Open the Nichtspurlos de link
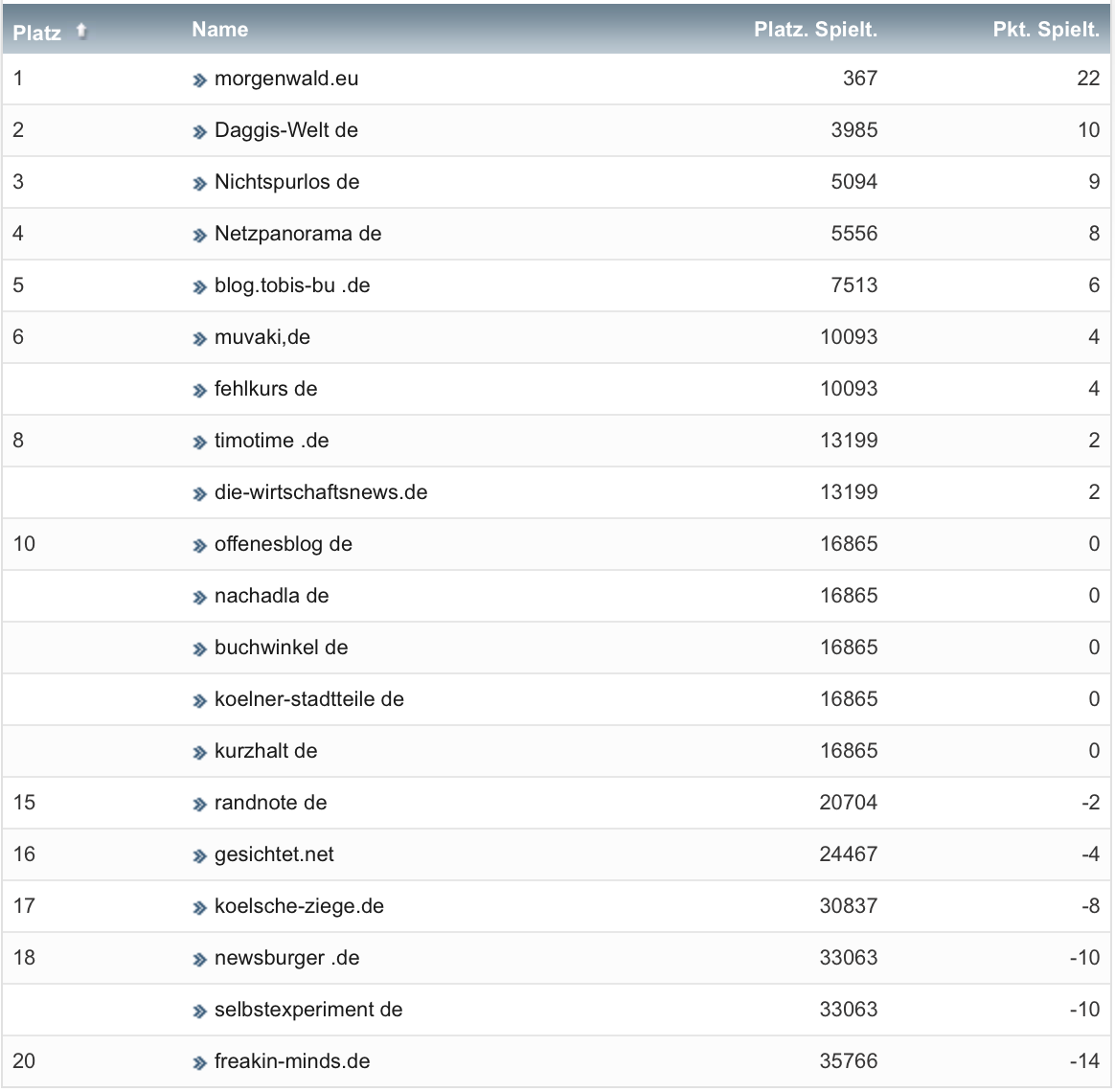Image resolution: width=1115 pixels, height=1092 pixels. coord(286,182)
